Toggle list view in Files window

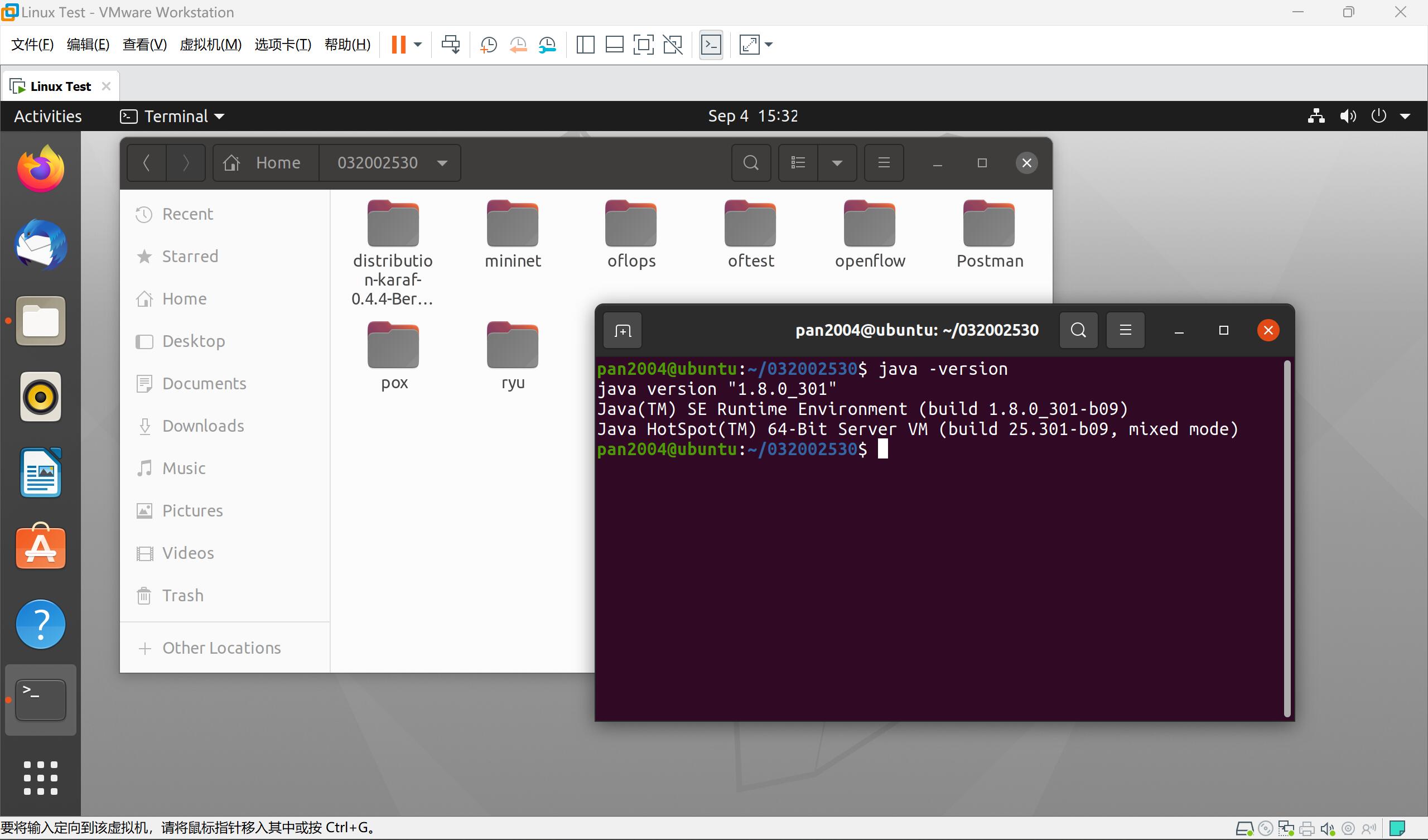[798, 163]
